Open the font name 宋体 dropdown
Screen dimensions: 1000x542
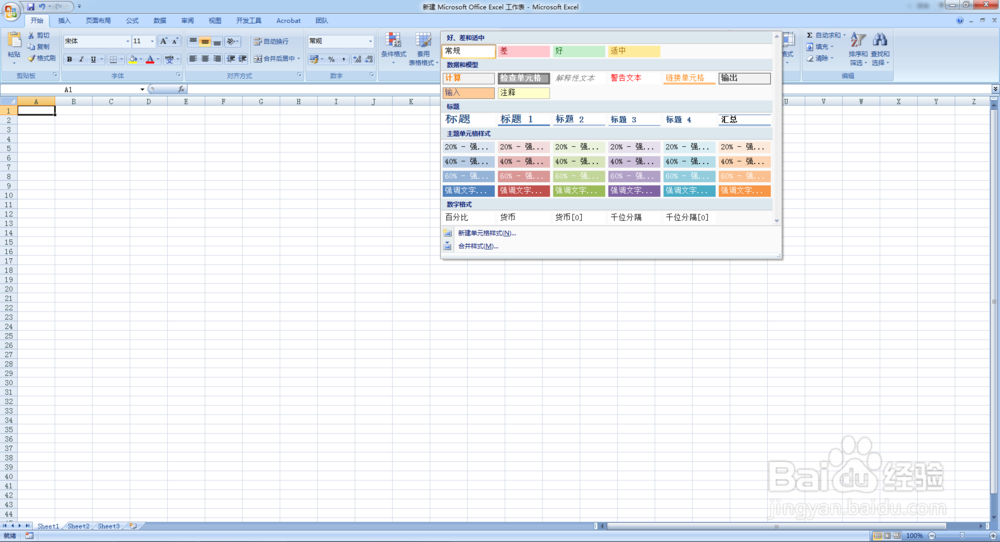[128, 41]
